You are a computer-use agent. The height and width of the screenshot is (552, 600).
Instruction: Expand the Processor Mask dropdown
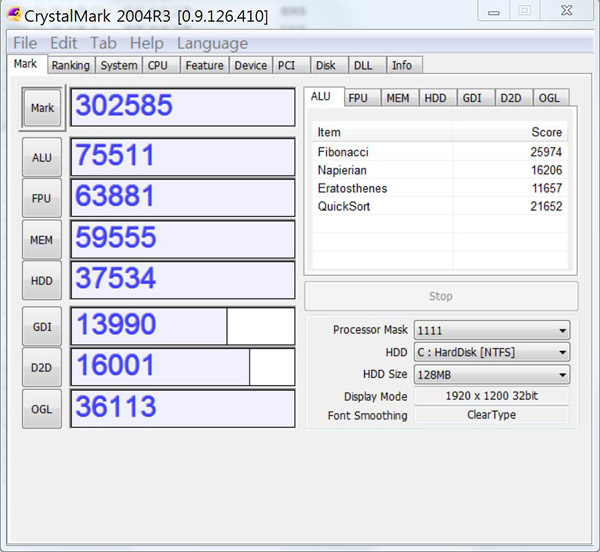(492, 330)
